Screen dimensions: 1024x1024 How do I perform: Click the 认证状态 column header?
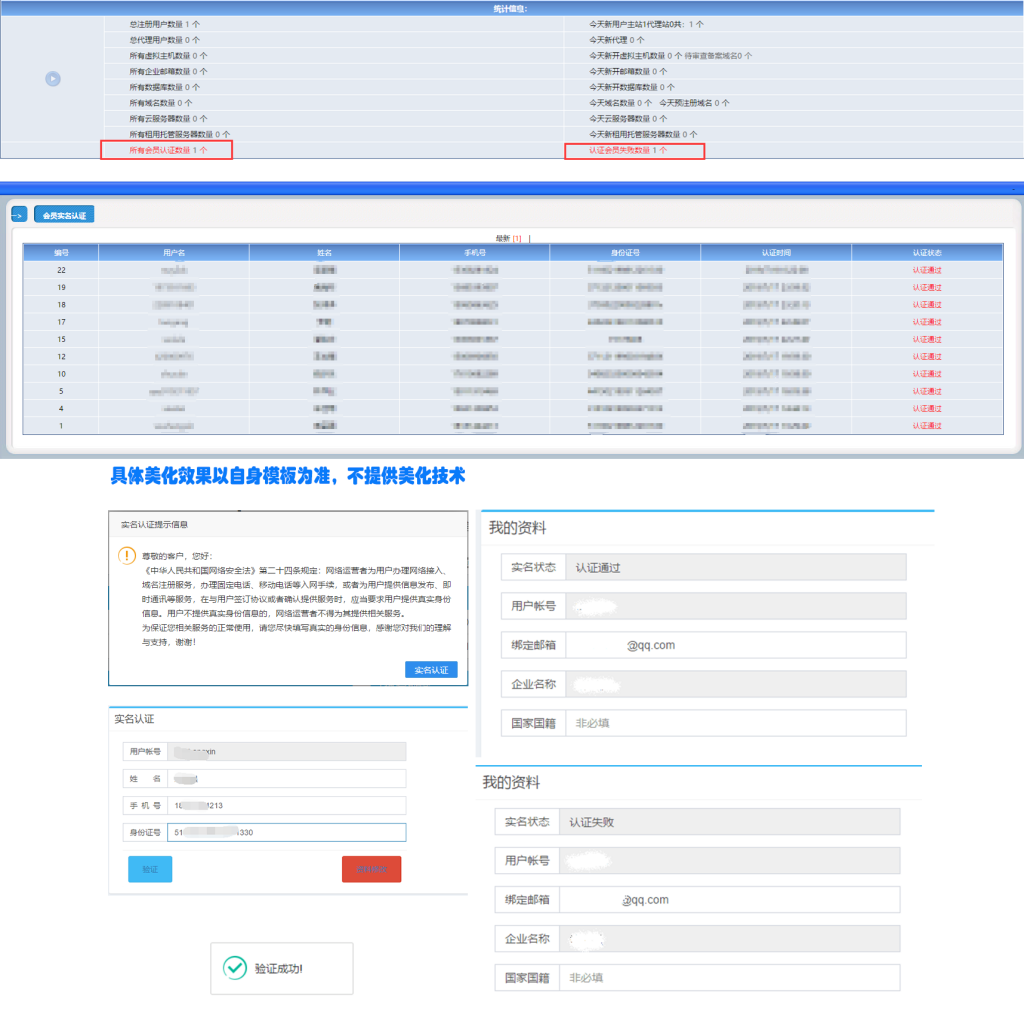pyautogui.click(x=926, y=253)
